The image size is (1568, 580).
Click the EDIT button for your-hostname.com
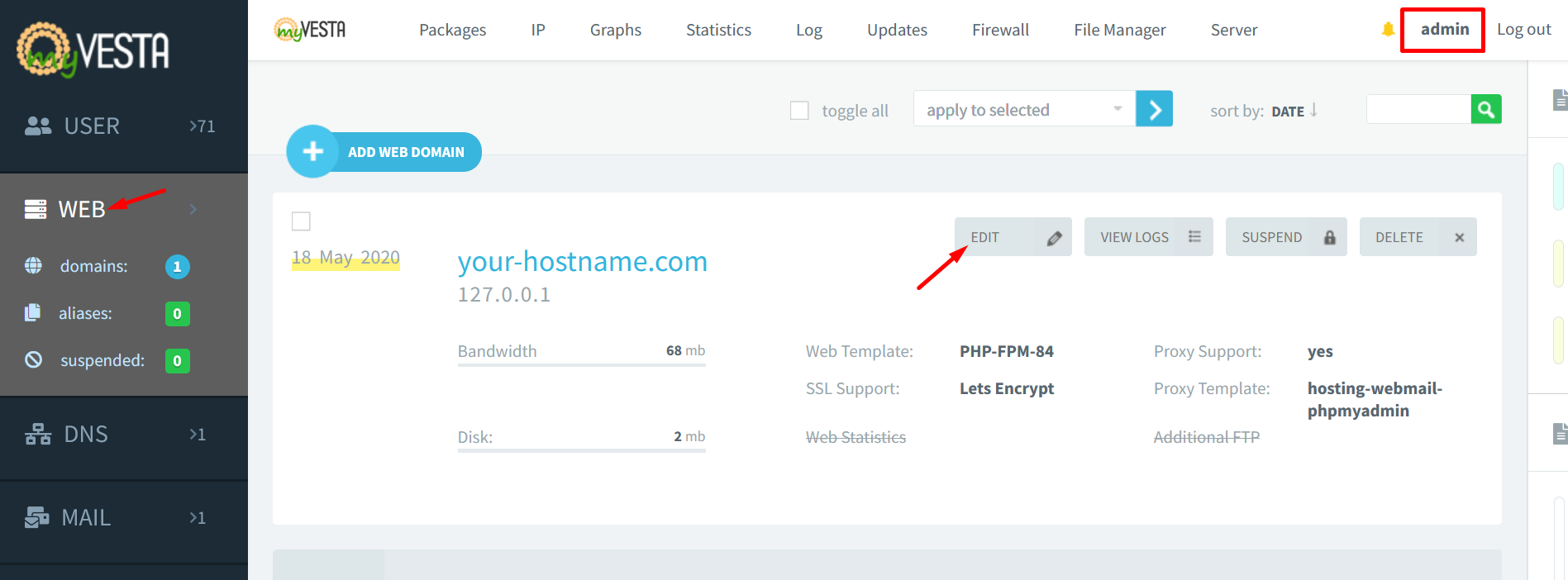pos(1013,237)
